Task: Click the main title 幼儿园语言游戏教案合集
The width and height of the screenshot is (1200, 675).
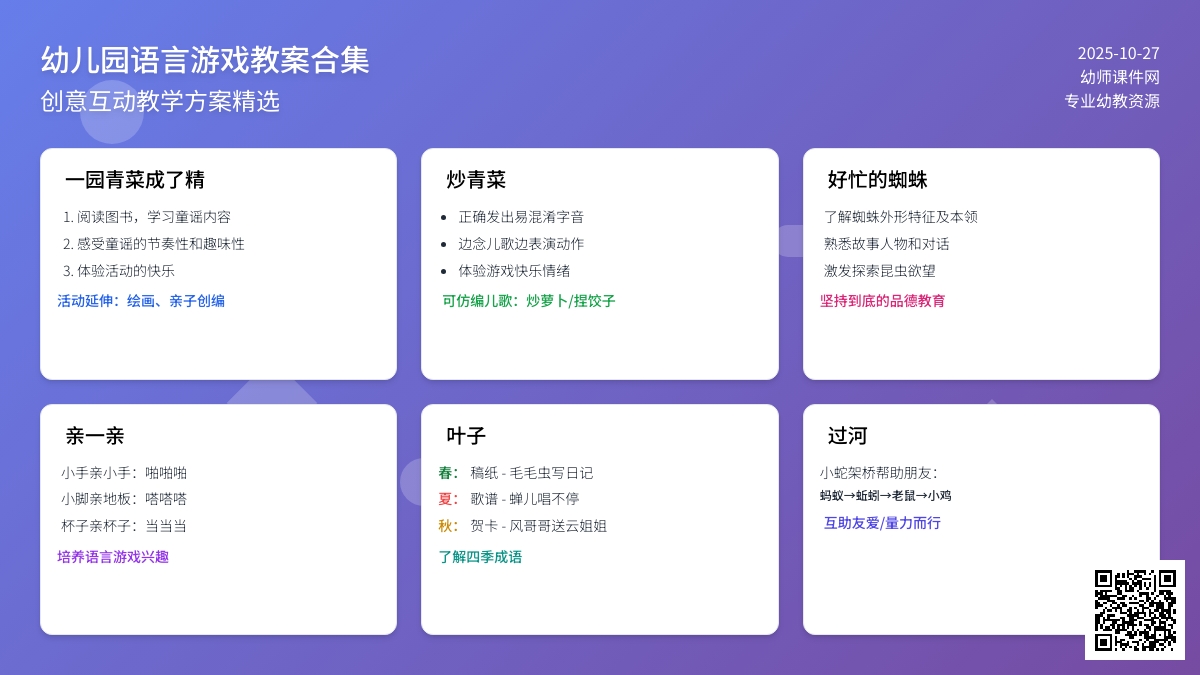Action: pos(204,60)
